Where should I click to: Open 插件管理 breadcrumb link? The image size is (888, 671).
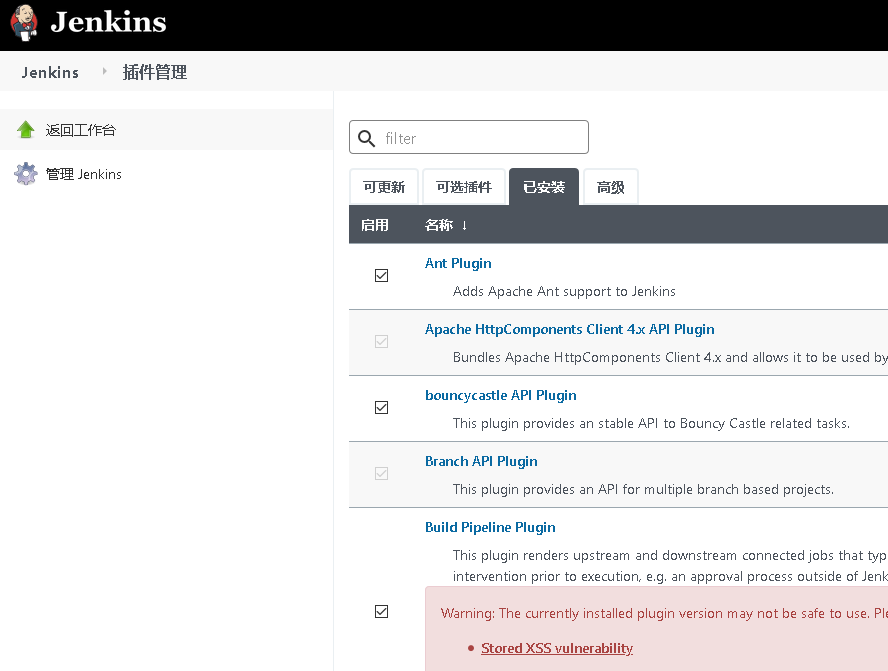pyautogui.click(x=155, y=72)
